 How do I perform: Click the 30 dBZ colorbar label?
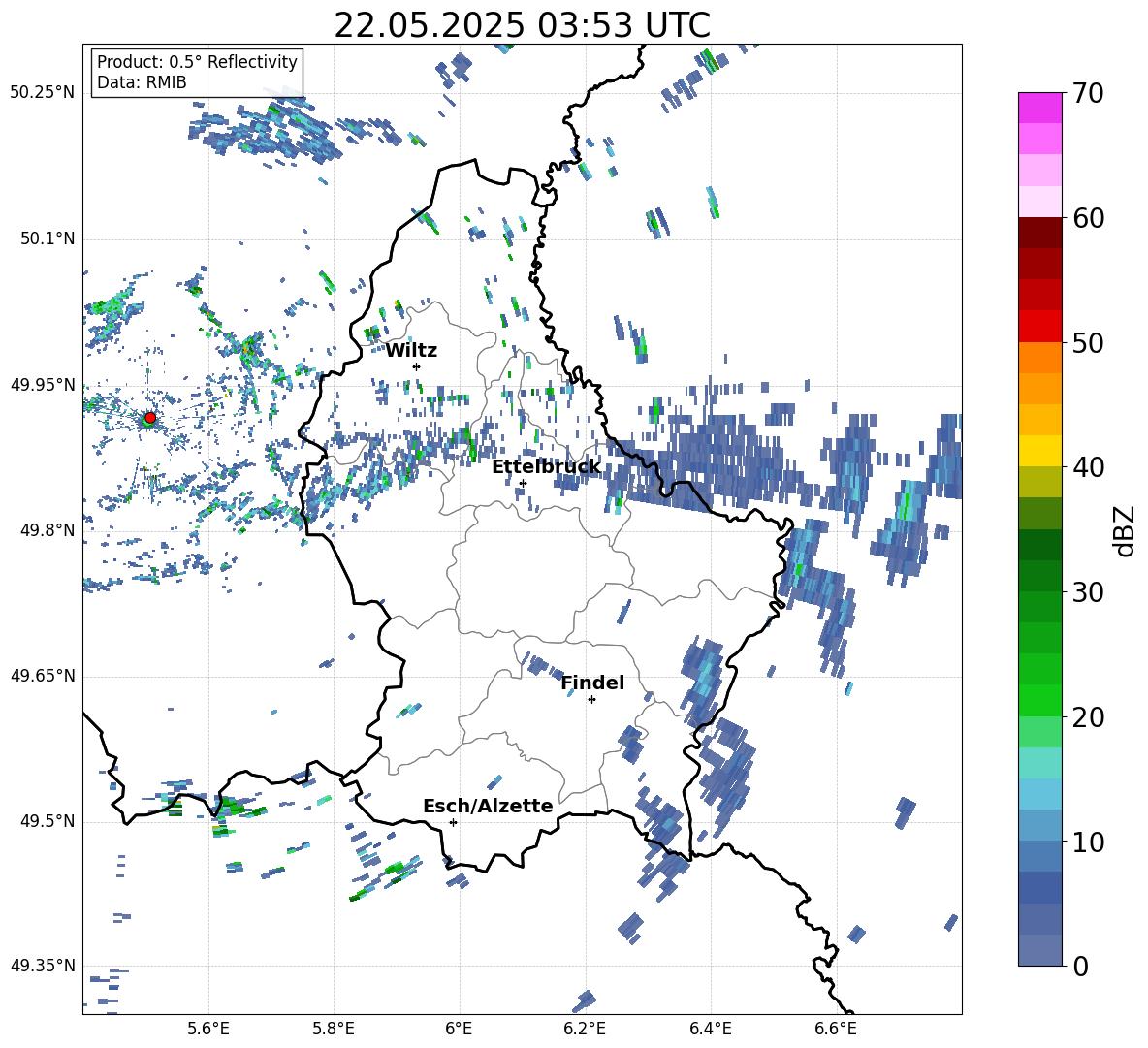1088,592
